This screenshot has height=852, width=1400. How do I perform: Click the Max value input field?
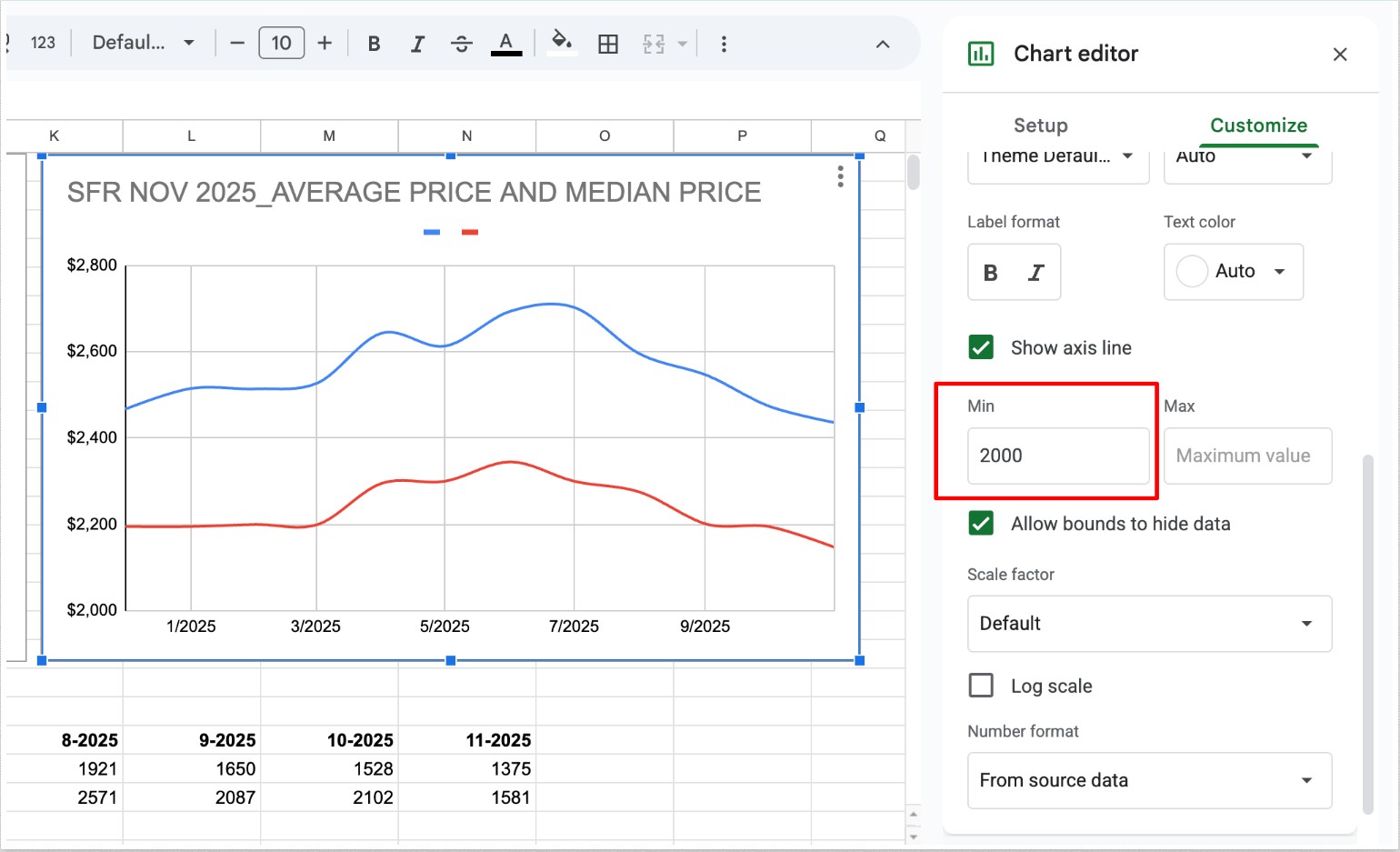point(1247,456)
